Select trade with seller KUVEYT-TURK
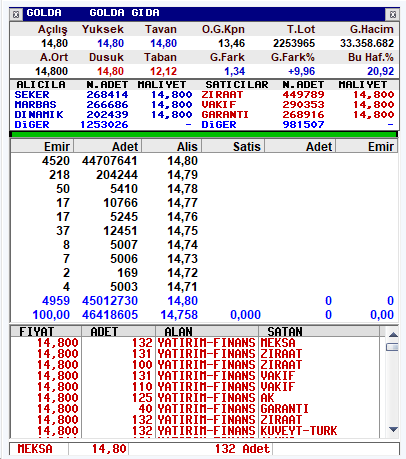The image size is (406, 459). pyautogui.click(x=195, y=431)
